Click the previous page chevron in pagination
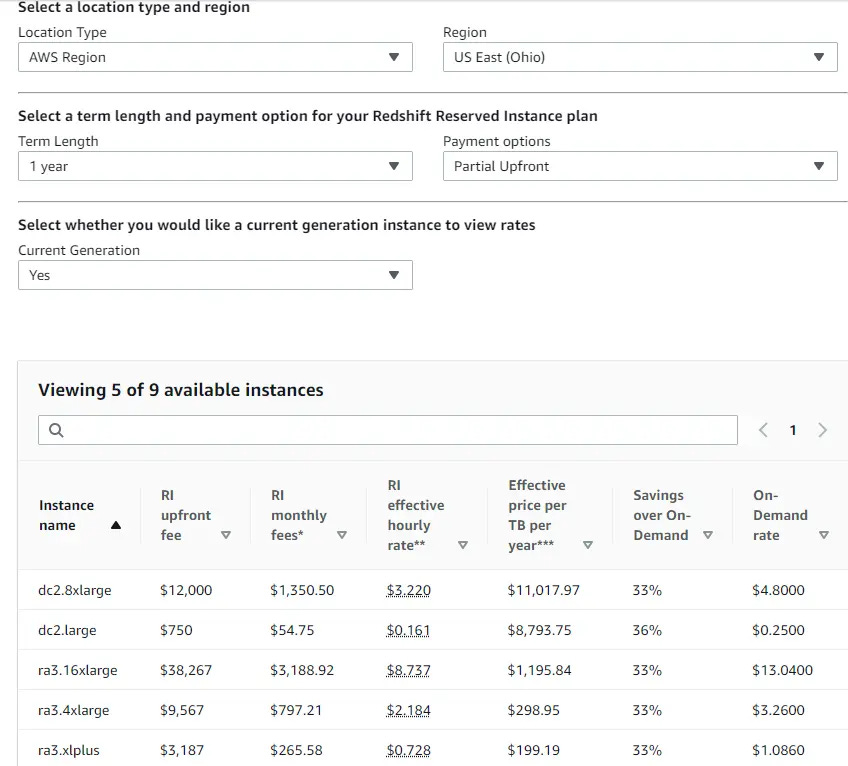This screenshot has height=766, width=848. (763, 429)
